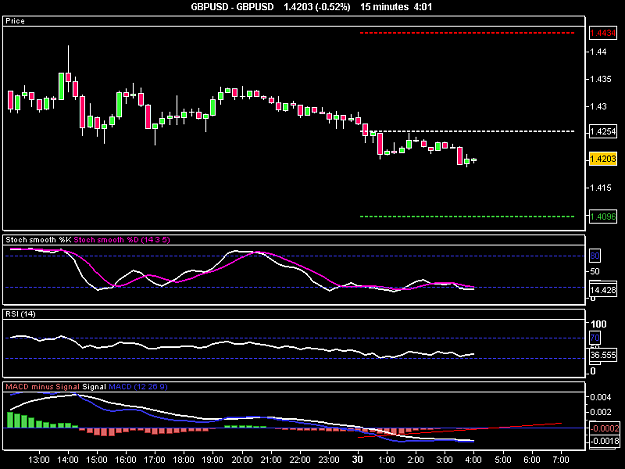Click the 1.435 price axis tick label
Screen dimensions: 625x469
click(601, 79)
